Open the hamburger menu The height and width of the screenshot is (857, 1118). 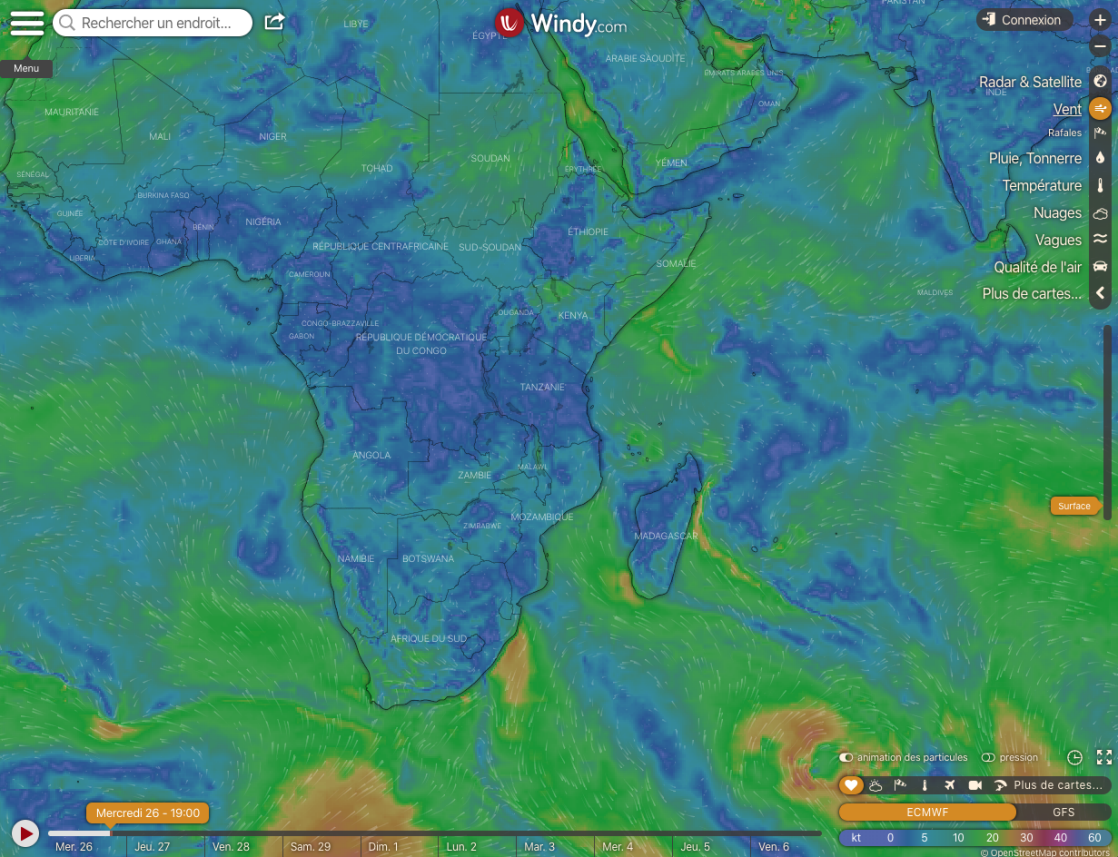27,23
